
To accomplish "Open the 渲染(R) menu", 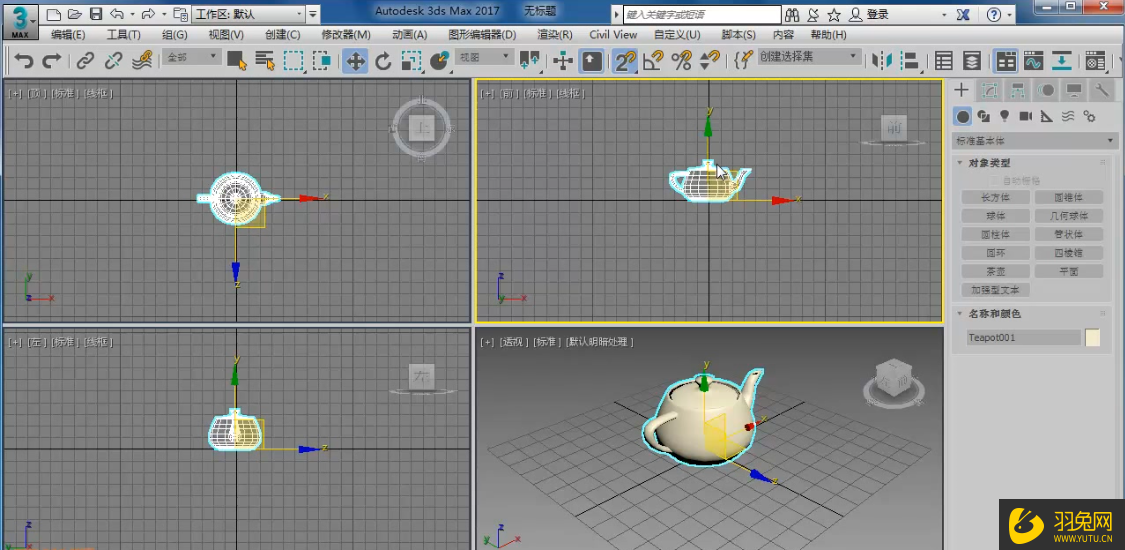I will tap(553, 34).
